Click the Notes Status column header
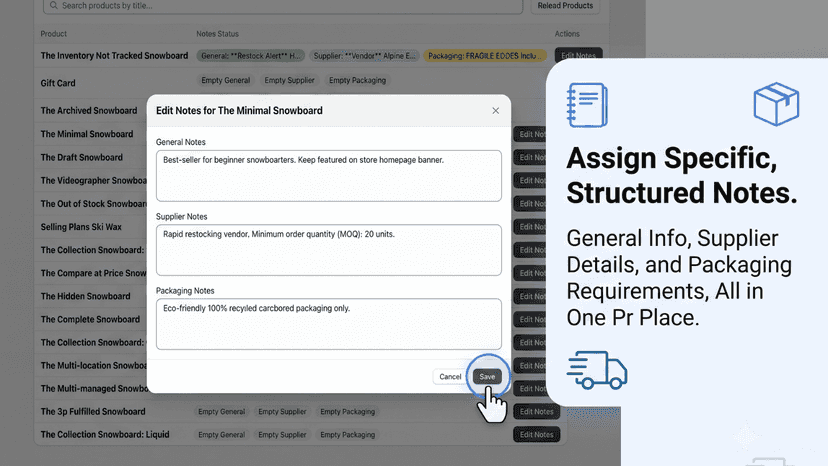The width and height of the screenshot is (828, 466). click(x=218, y=34)
